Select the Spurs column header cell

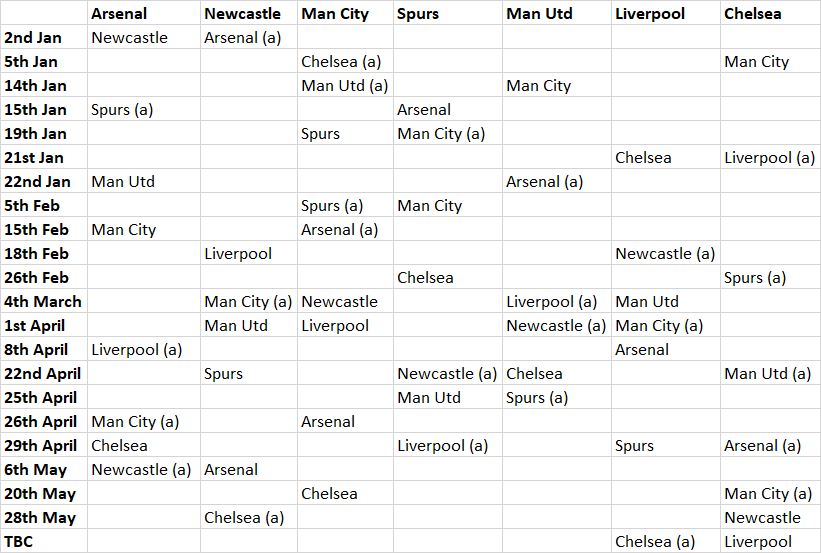click(448, 13)
